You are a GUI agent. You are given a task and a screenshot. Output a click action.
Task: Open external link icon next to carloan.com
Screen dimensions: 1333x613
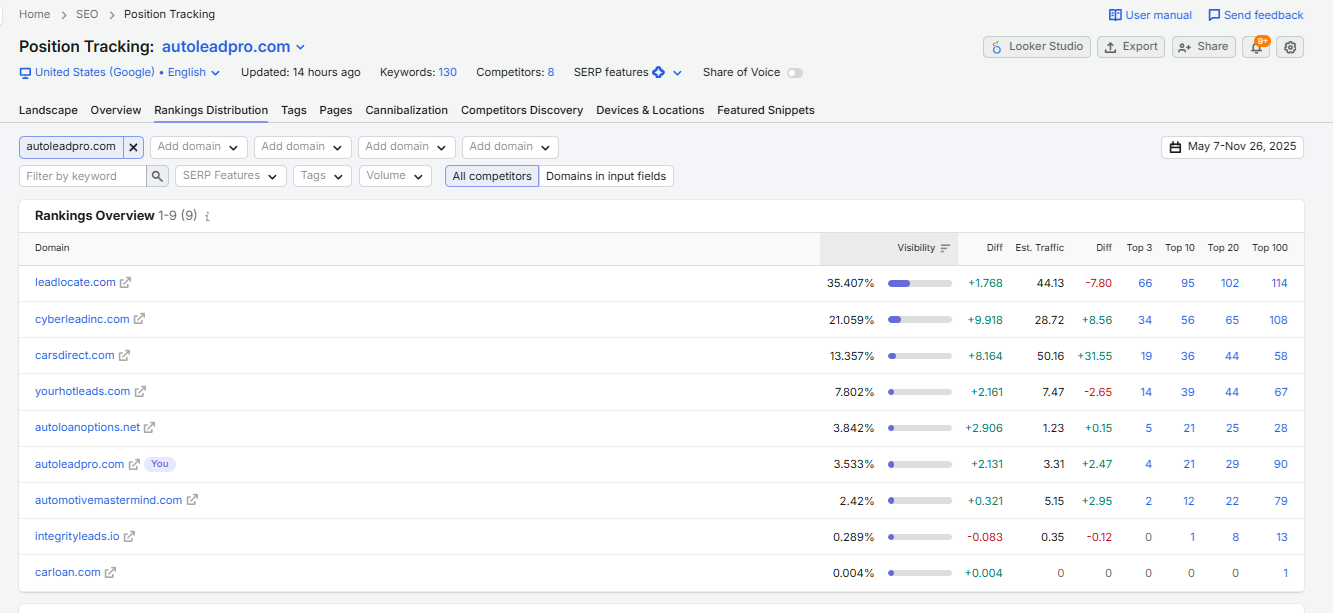pyautogui.click(x=110, y=572)
